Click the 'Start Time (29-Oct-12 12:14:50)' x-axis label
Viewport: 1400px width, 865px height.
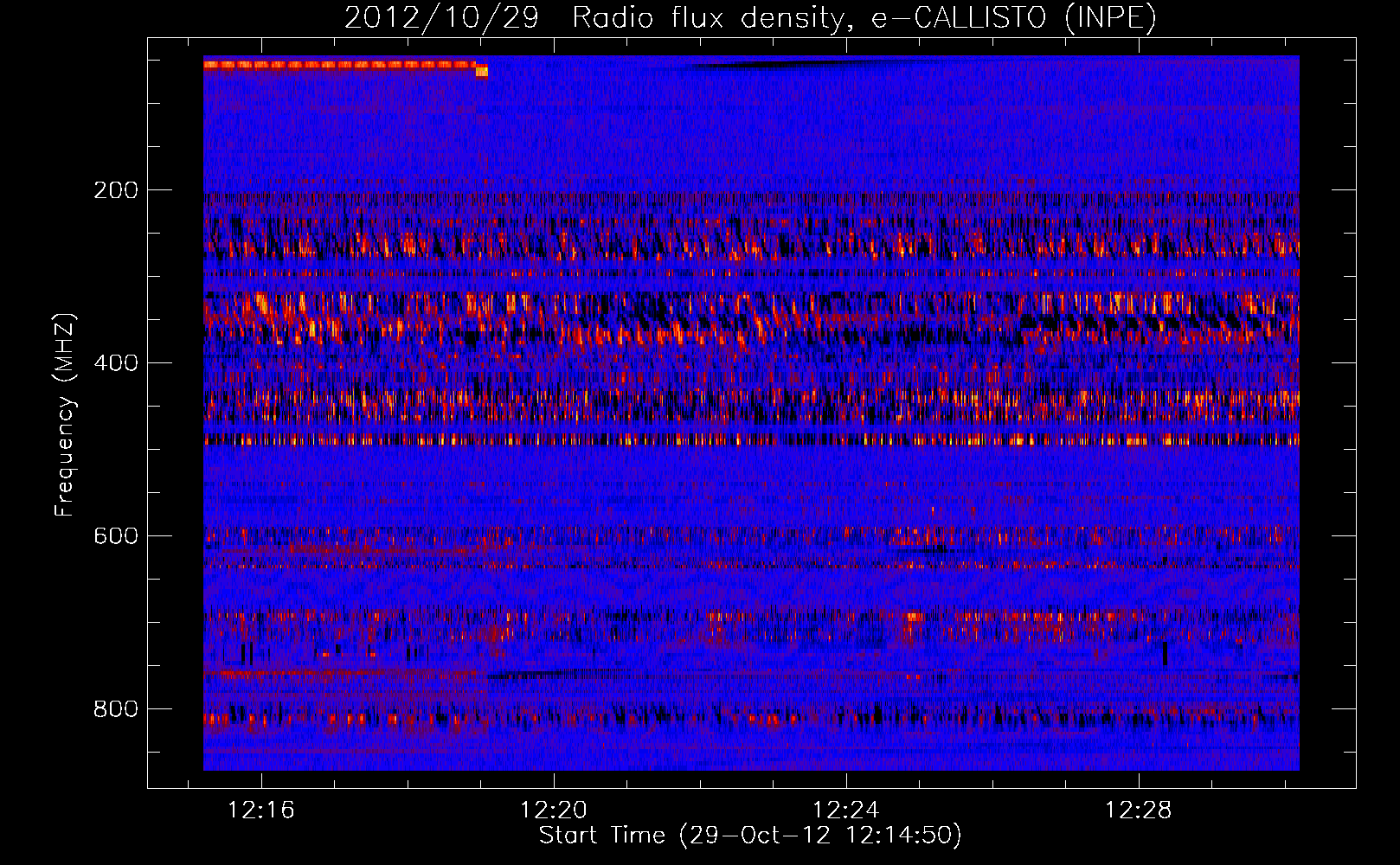750,836
